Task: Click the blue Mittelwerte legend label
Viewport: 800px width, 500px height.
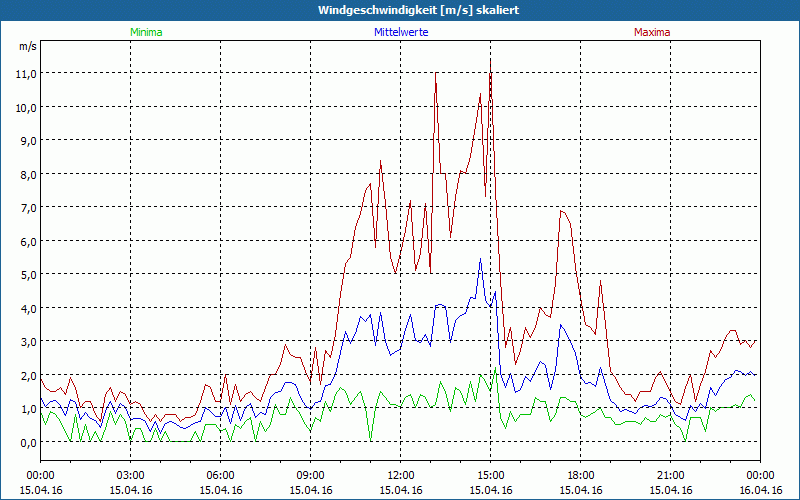Action: (400, 32)
